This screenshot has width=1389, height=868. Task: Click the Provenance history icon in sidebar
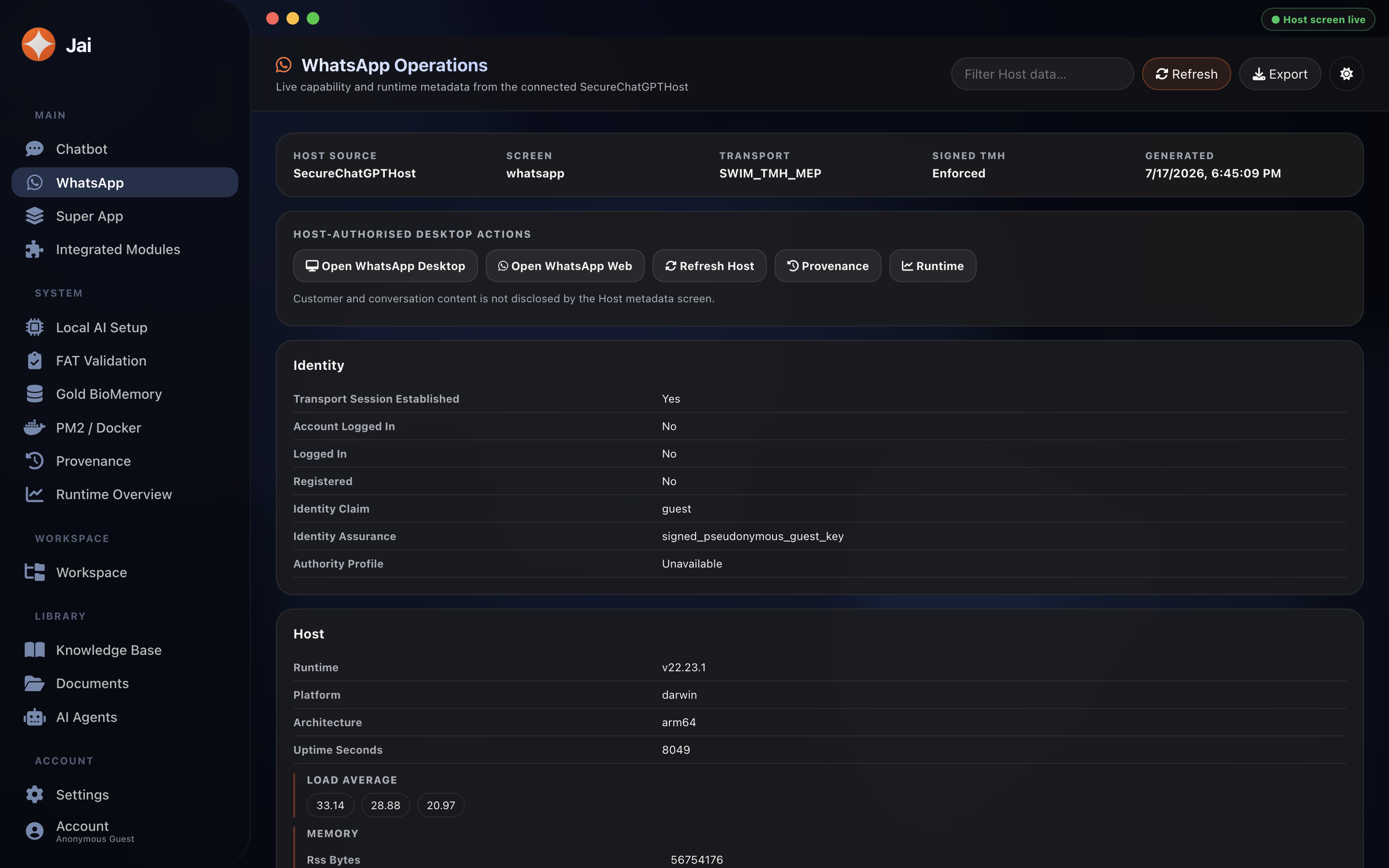coord(34,461)
